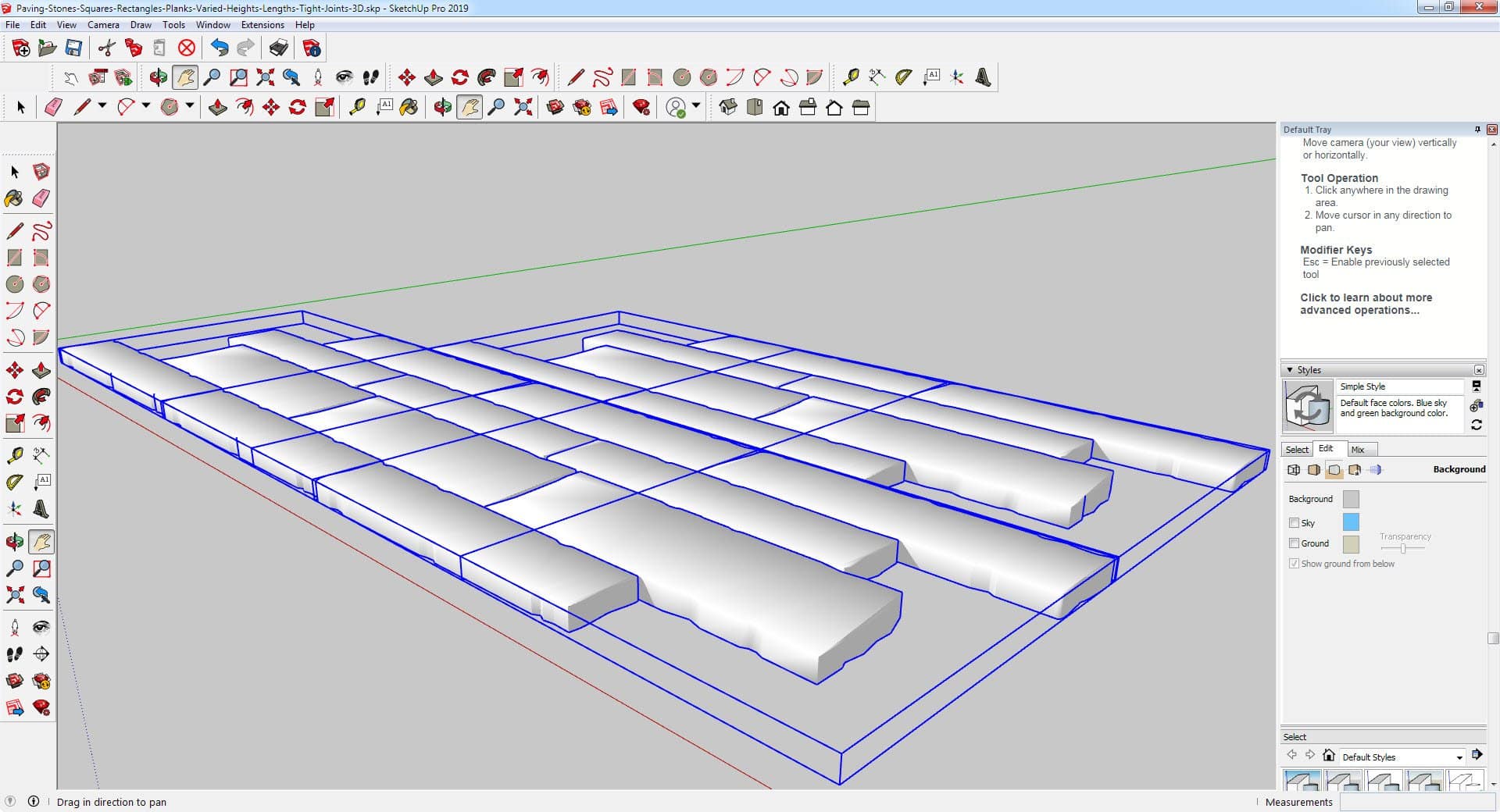Choose the Iso view house icon
The image size is (1500, 812).
pos(728,108)
